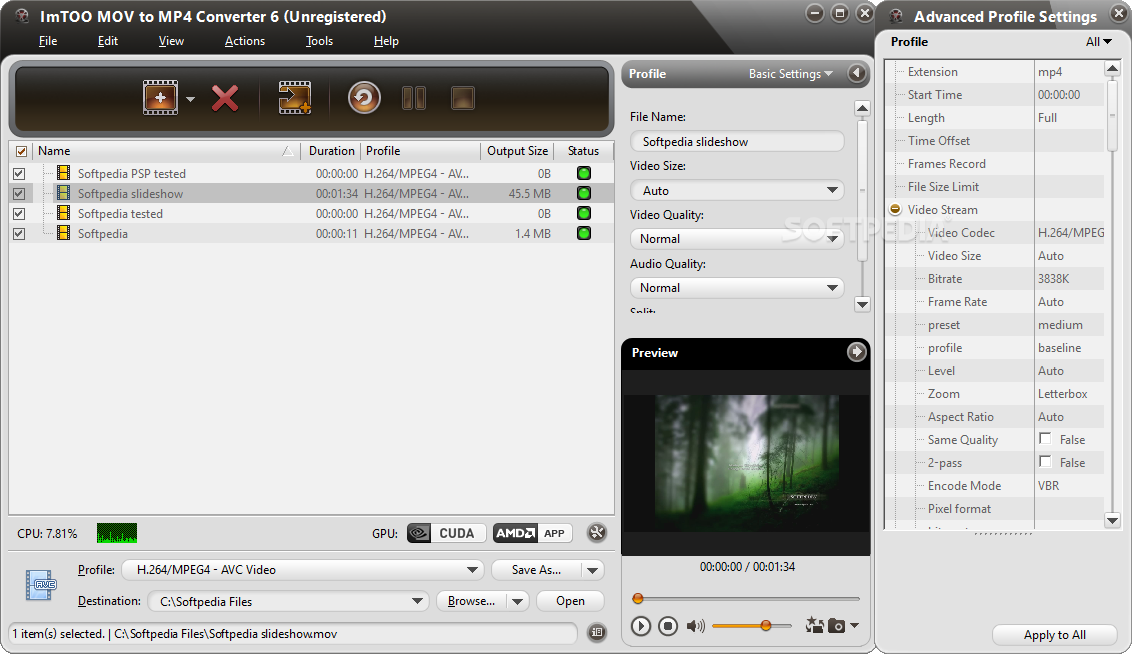Screen dimensions: 1132x654
Task: Open Save As options arrow
Action: [x=593, y=570]
